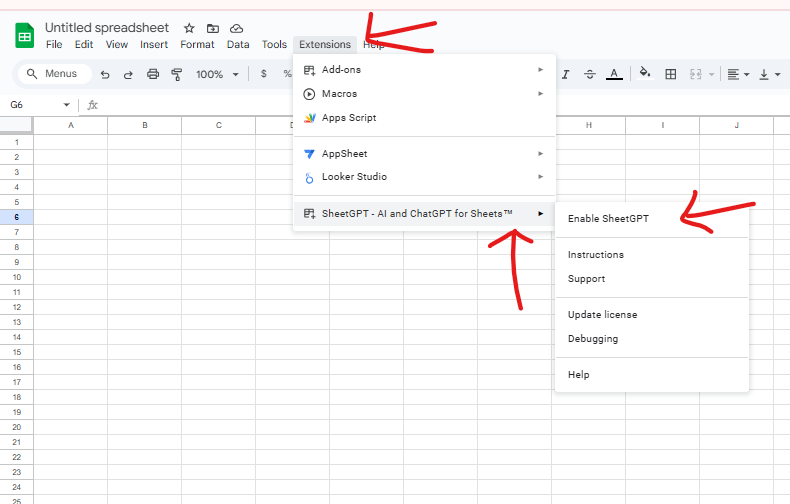Expand the Looker Studio submenu
The image size is (790, 504).
(x=424, y=177)
